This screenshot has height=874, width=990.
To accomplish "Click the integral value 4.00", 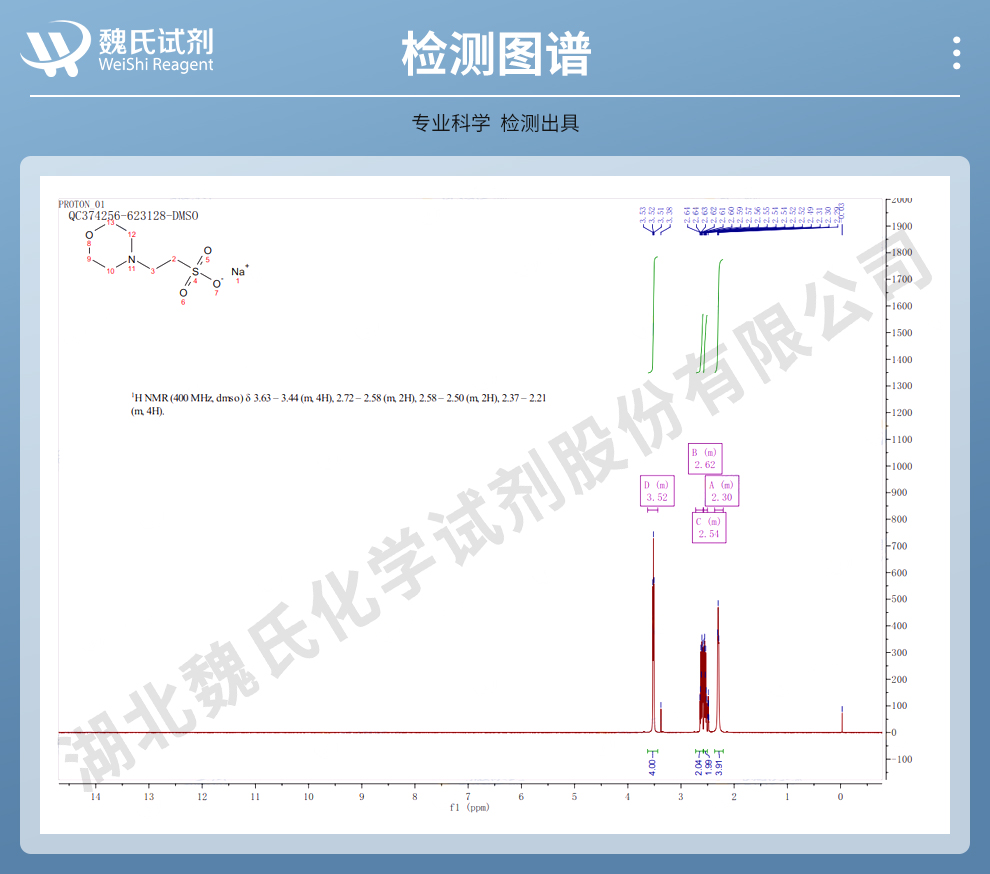I will (x=652, y=767).
